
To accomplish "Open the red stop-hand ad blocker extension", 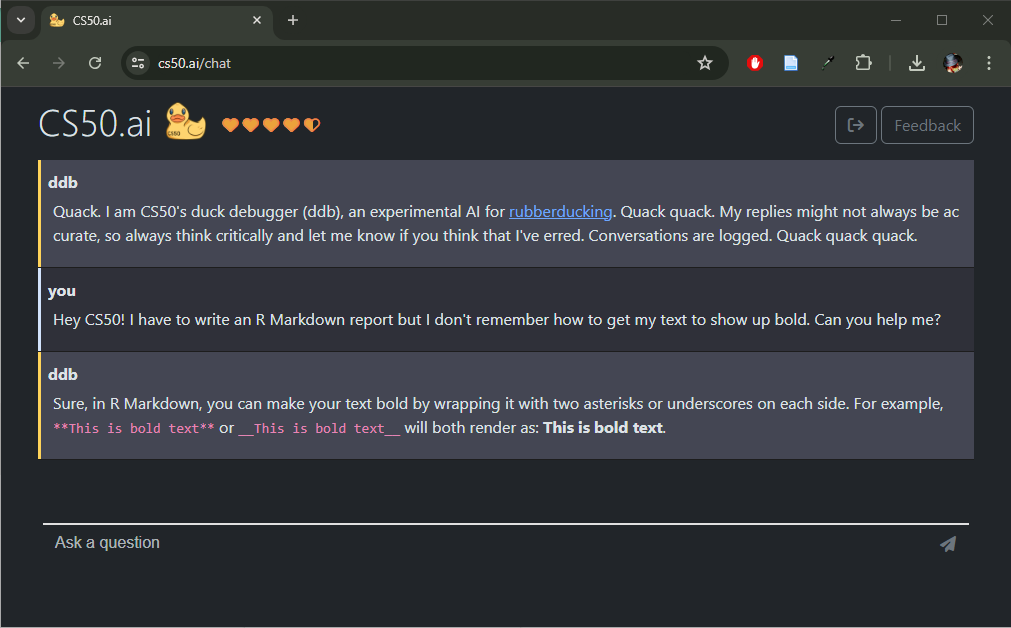I will pos(755,63).
